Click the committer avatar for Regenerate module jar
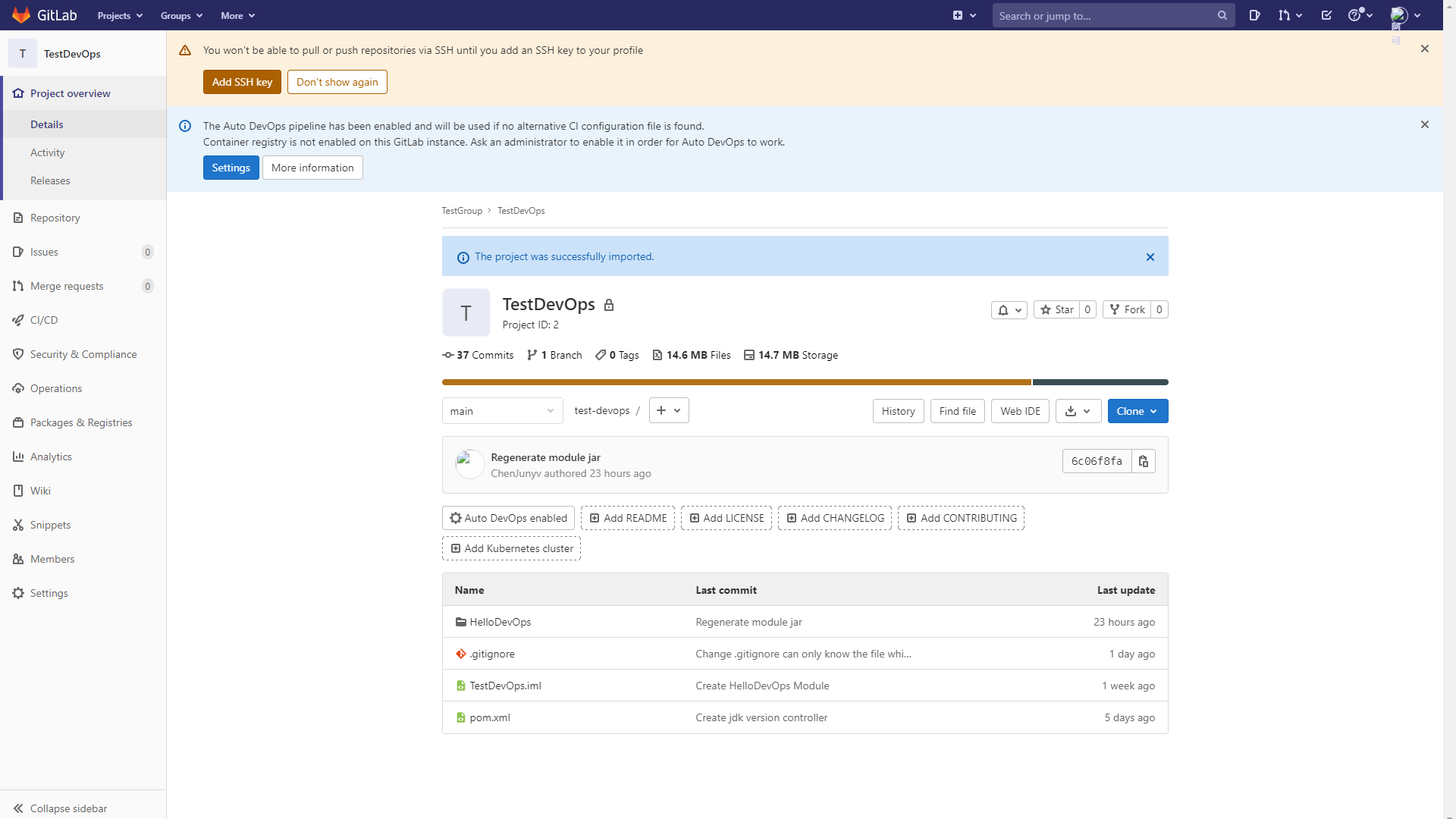 (x=469, y=464)
